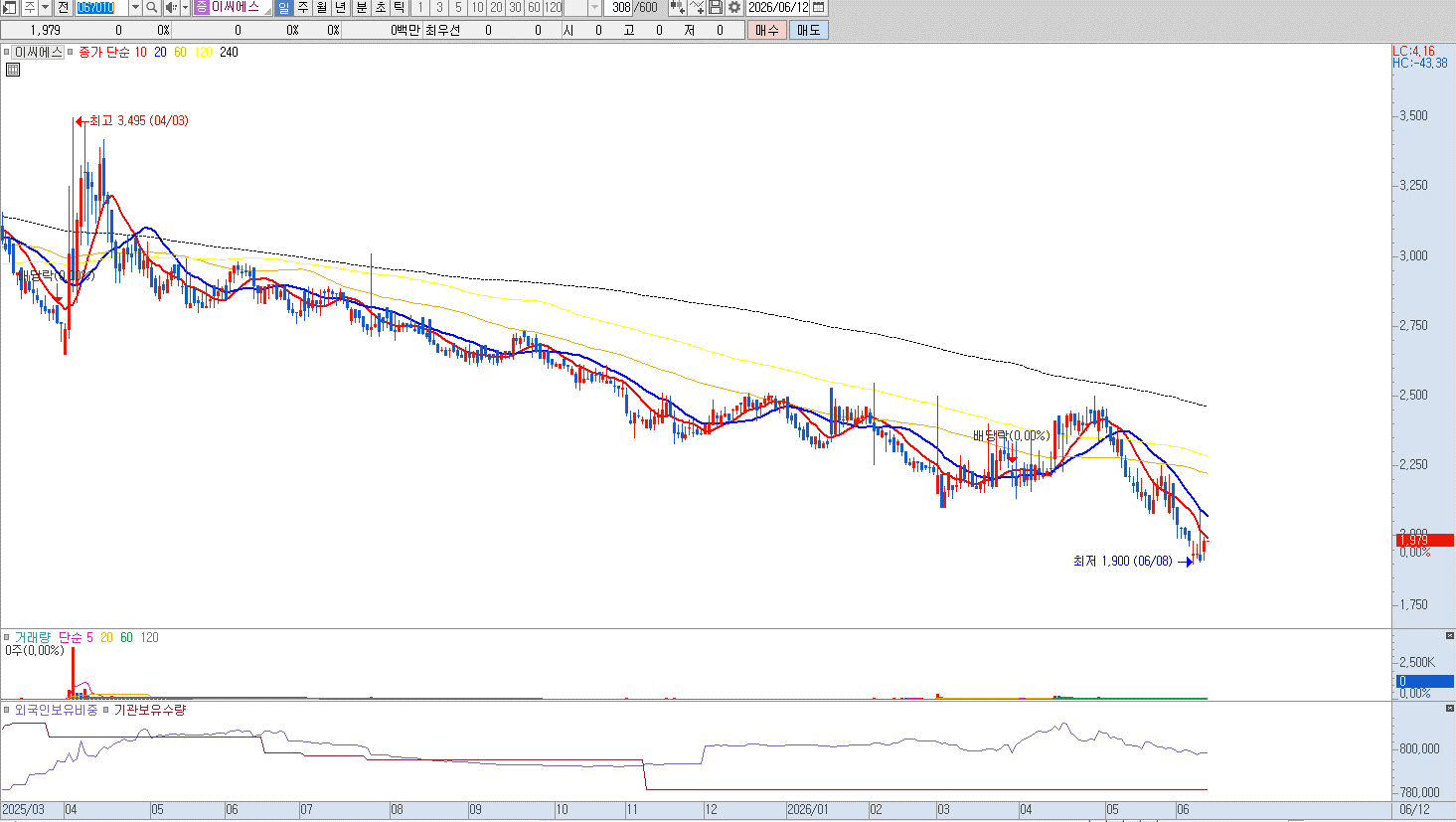Select daily (일) chart period
Viewport: 1456px width, 822px height.
(x=283, y=7)
